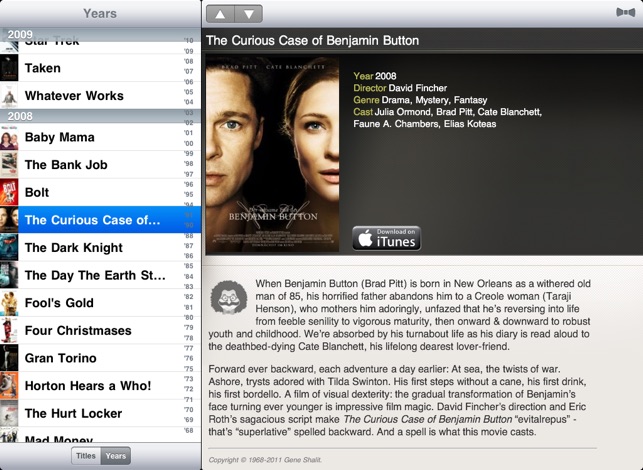Jump to '08 in the year index

coord(189,61)
